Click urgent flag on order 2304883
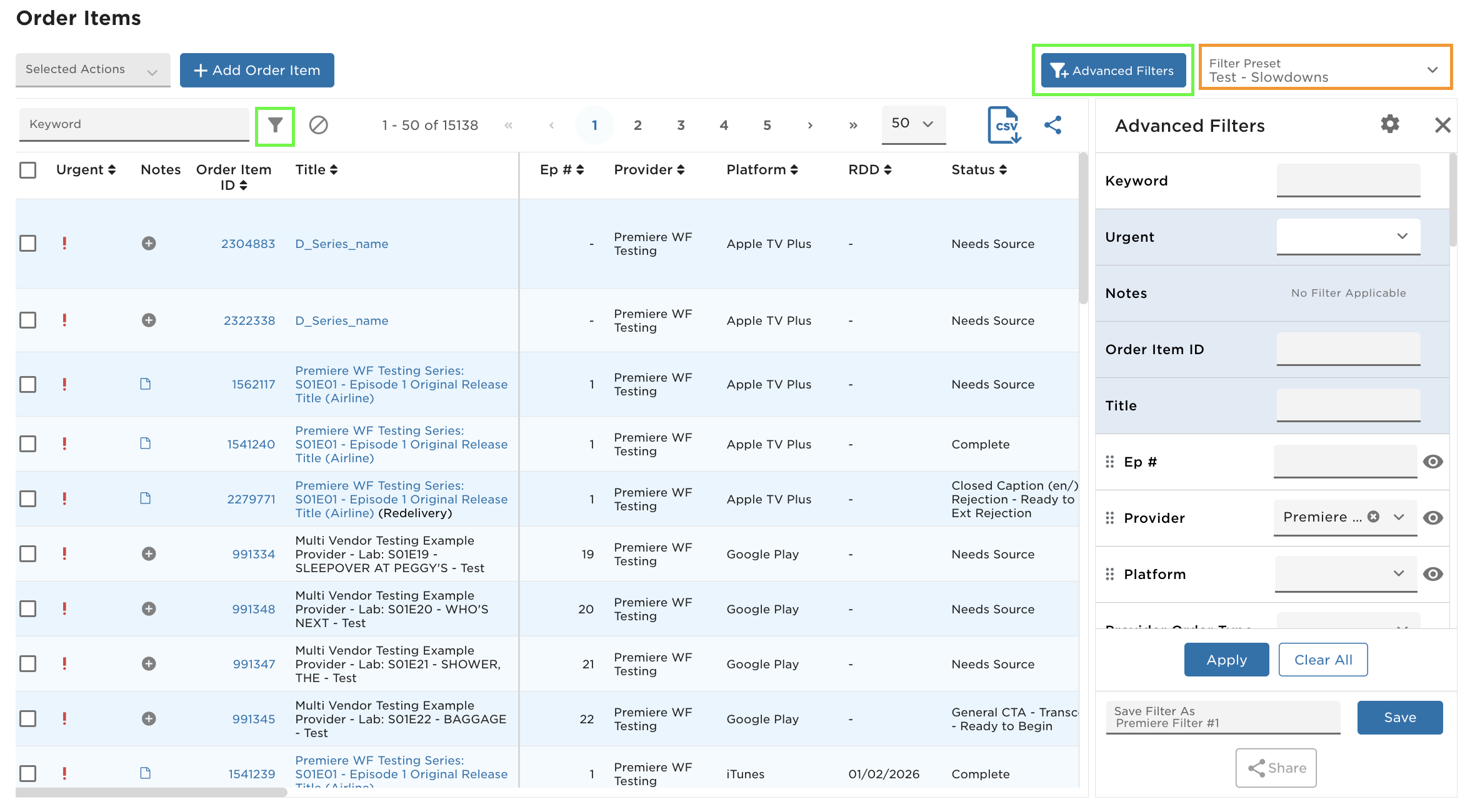 (64, 244)
